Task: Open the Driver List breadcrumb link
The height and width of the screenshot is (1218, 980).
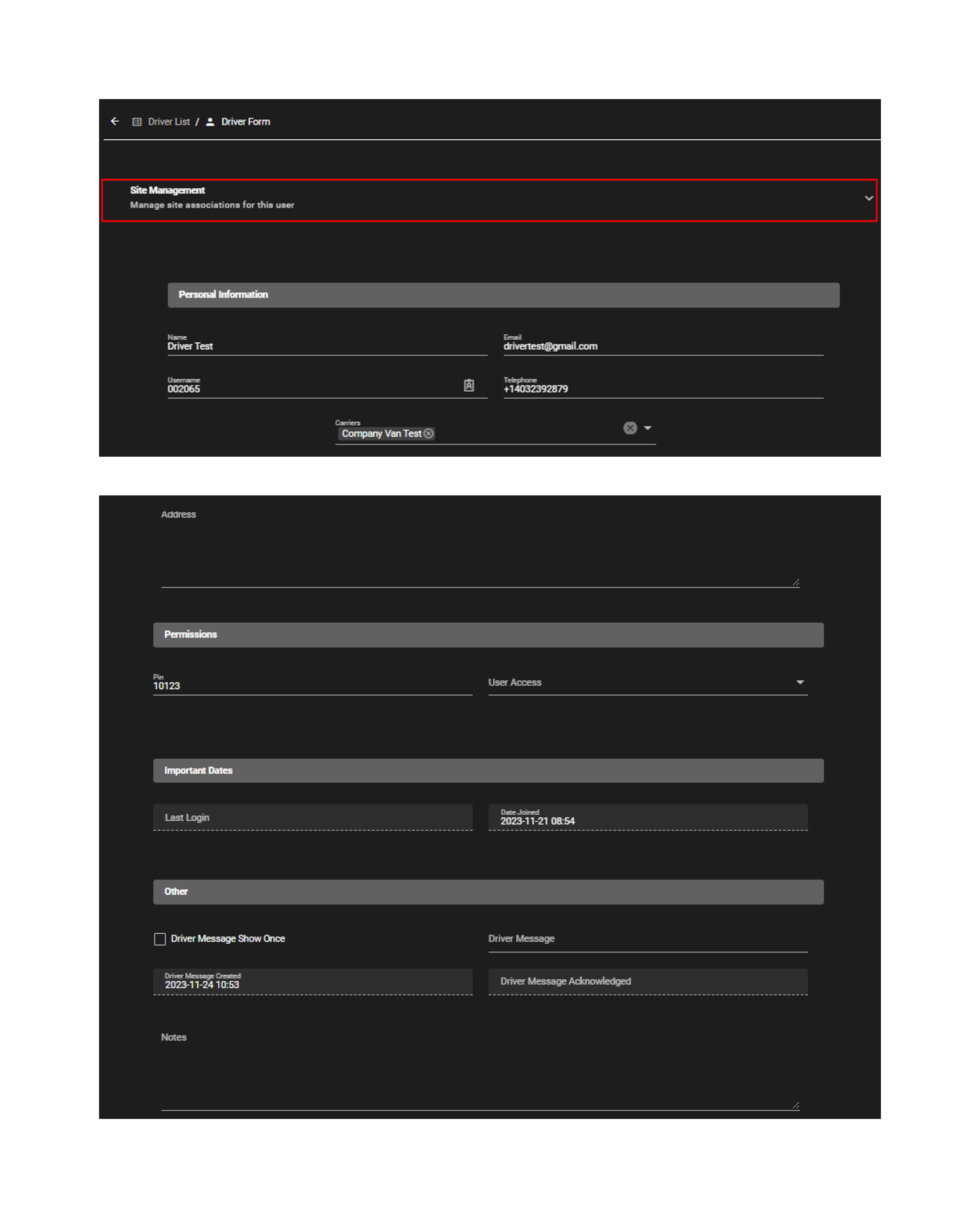Action: coord(169,122)
